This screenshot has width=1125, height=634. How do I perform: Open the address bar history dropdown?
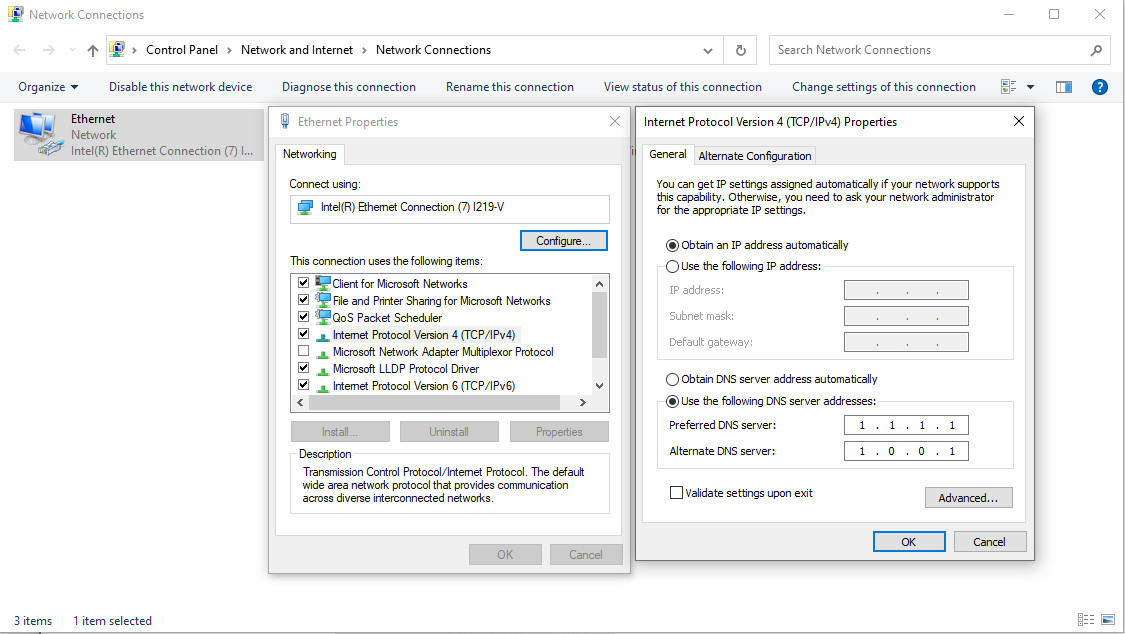[x=708, y=50]
